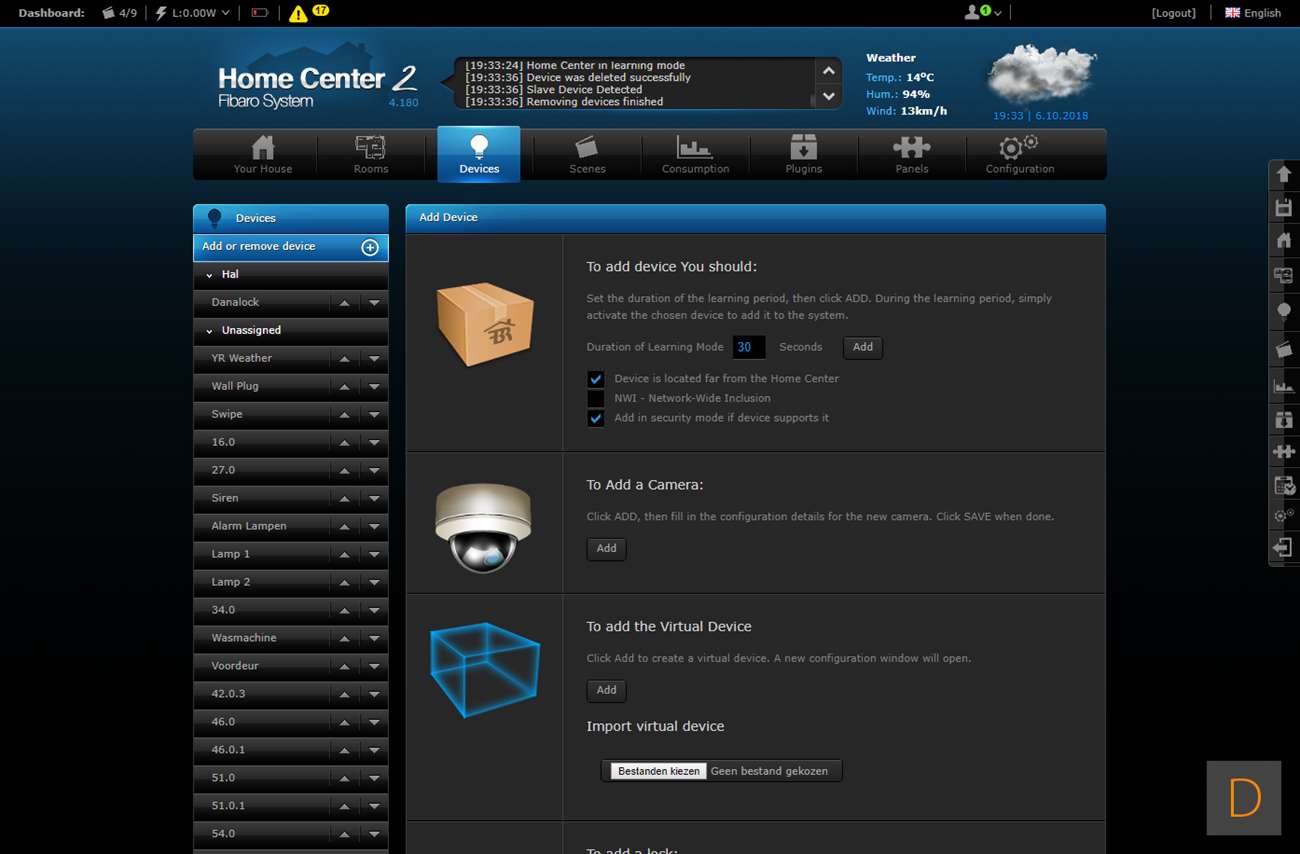This screenshot has height=854, width=1300.
Task: Click the exit arrow icon in right sidebar
Action: tap(1284, 547)
